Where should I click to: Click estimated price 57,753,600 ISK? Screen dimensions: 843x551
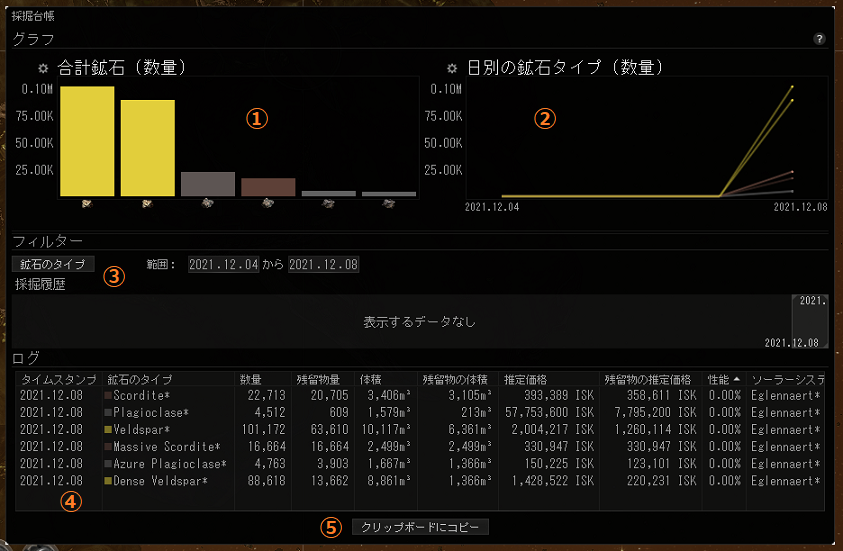click(x=549, y=413)
